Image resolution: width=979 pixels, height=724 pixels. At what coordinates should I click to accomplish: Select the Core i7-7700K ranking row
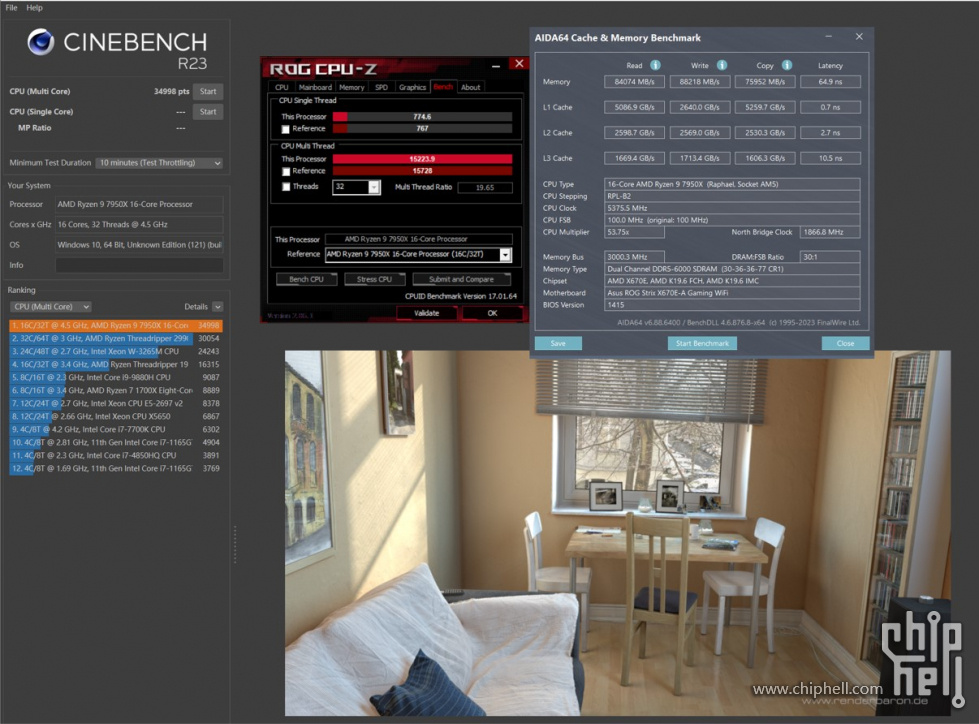[116, 429]
